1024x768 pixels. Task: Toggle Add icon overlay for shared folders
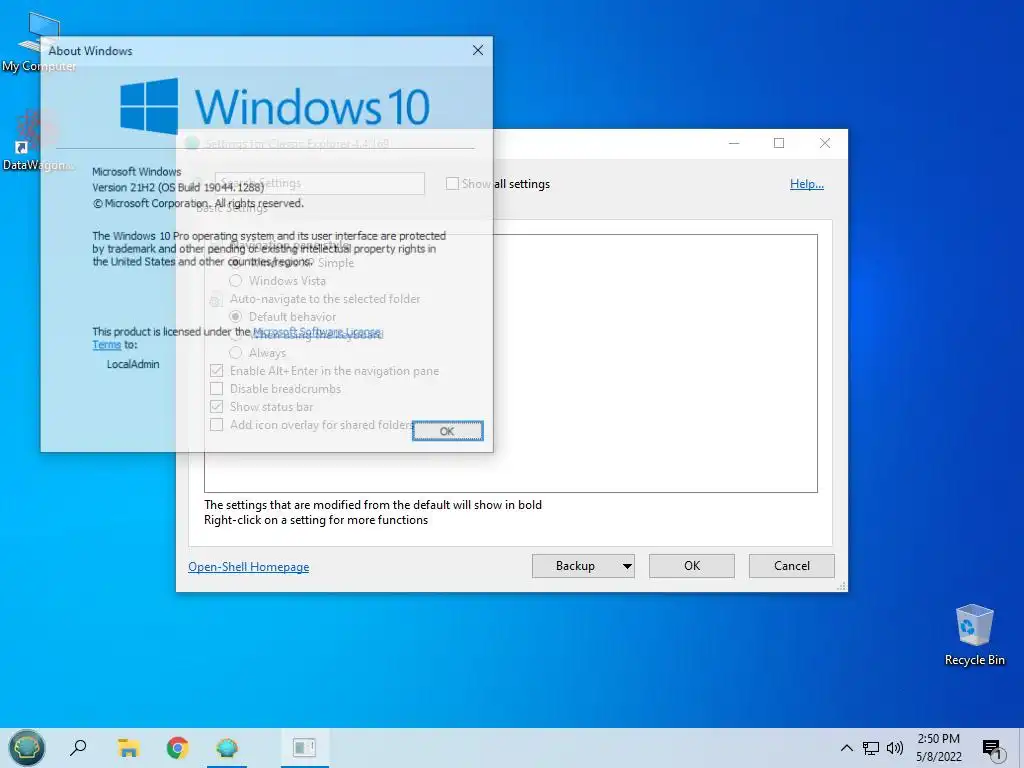coord(216,424)
